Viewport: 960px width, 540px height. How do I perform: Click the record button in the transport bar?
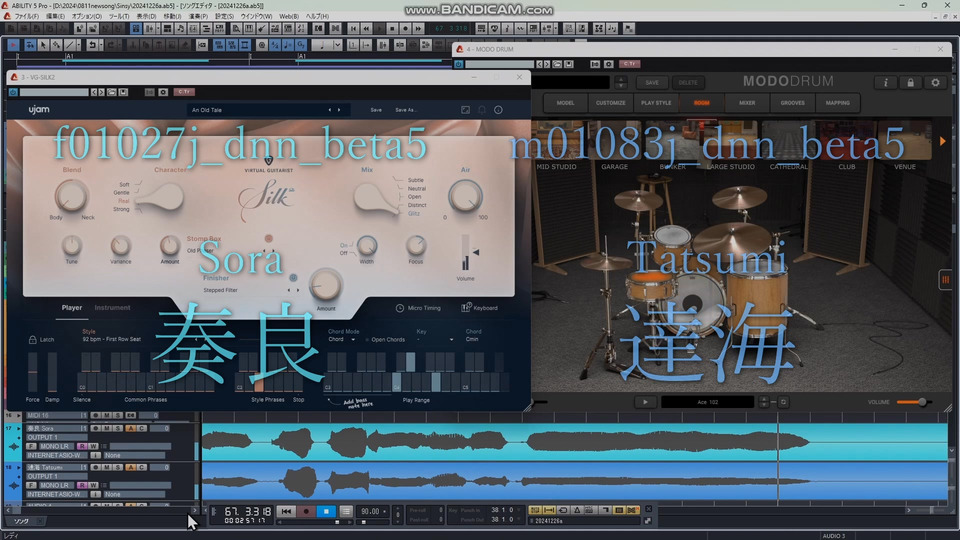coord(306,511)
